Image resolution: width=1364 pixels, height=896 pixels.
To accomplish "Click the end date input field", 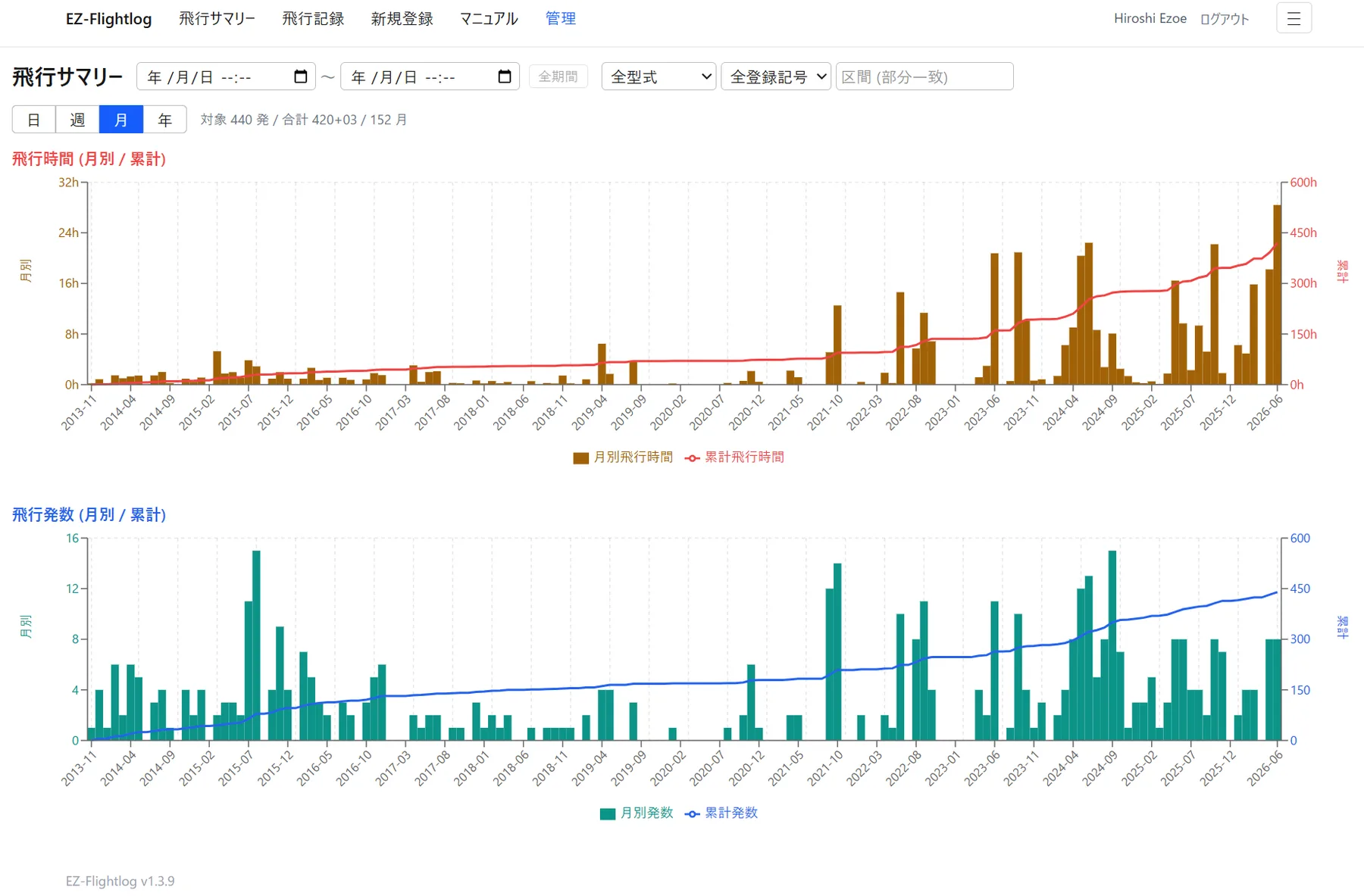I will point(430,76).
